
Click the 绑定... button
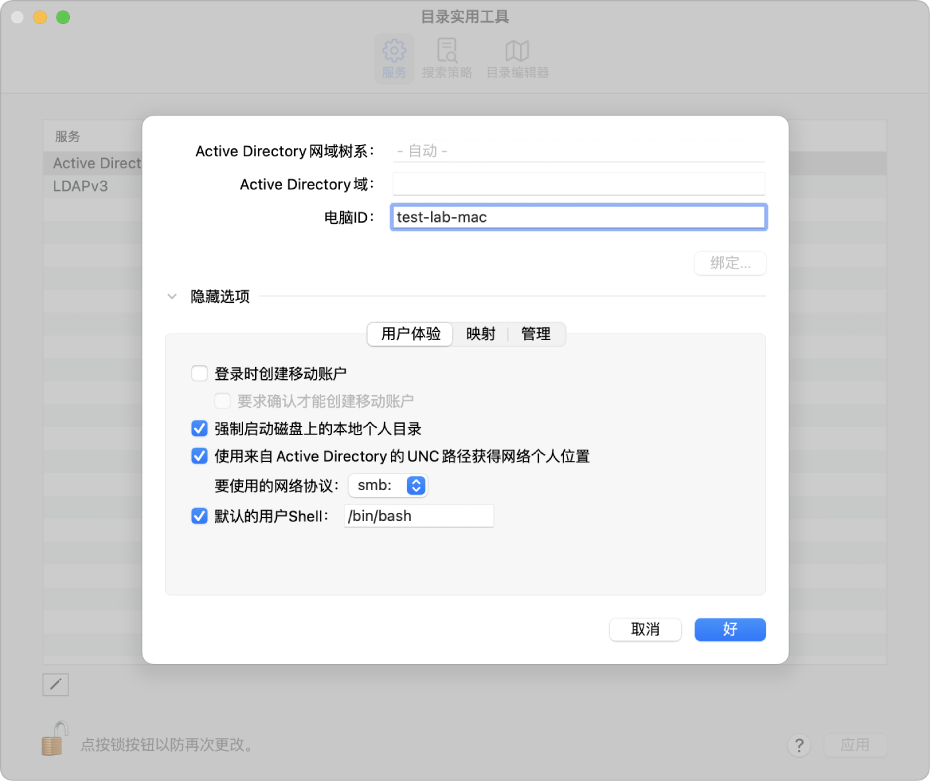(730, 263)
